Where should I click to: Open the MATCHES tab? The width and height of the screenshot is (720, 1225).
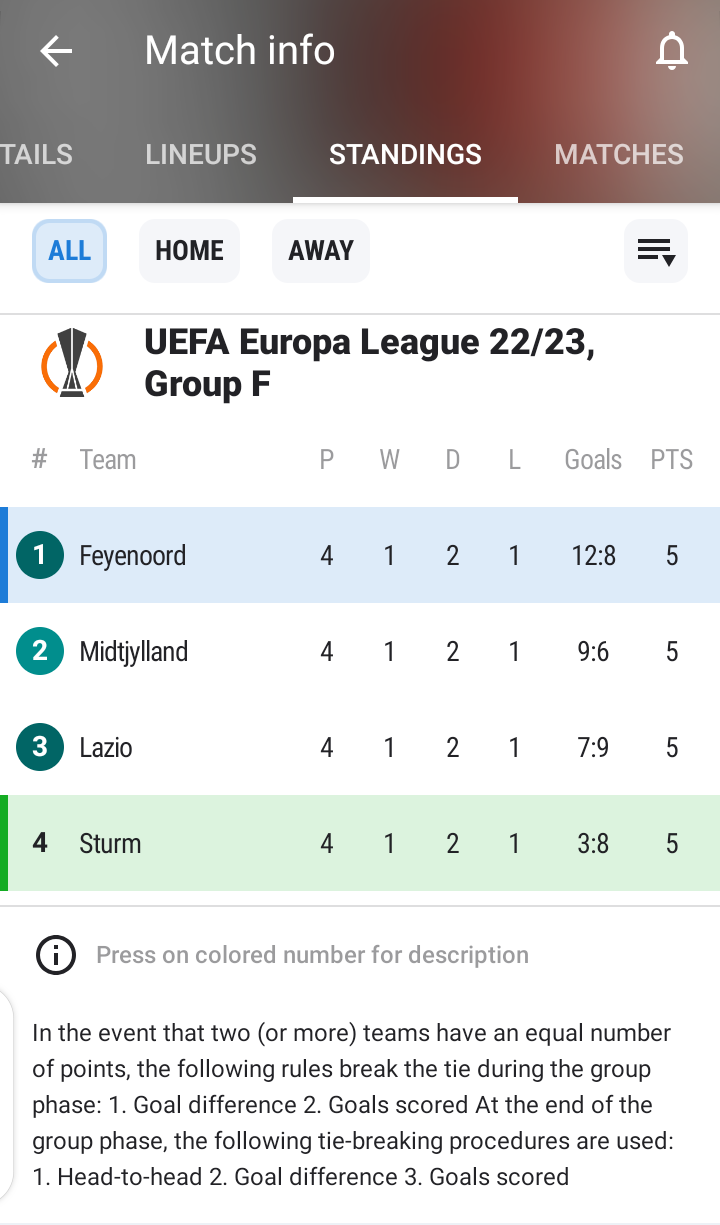click(x=619, y=154)
